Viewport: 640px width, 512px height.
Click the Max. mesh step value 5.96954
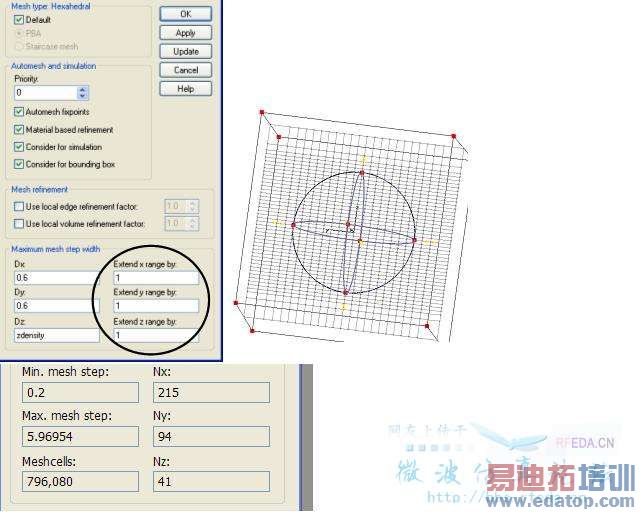pos(80,436)
